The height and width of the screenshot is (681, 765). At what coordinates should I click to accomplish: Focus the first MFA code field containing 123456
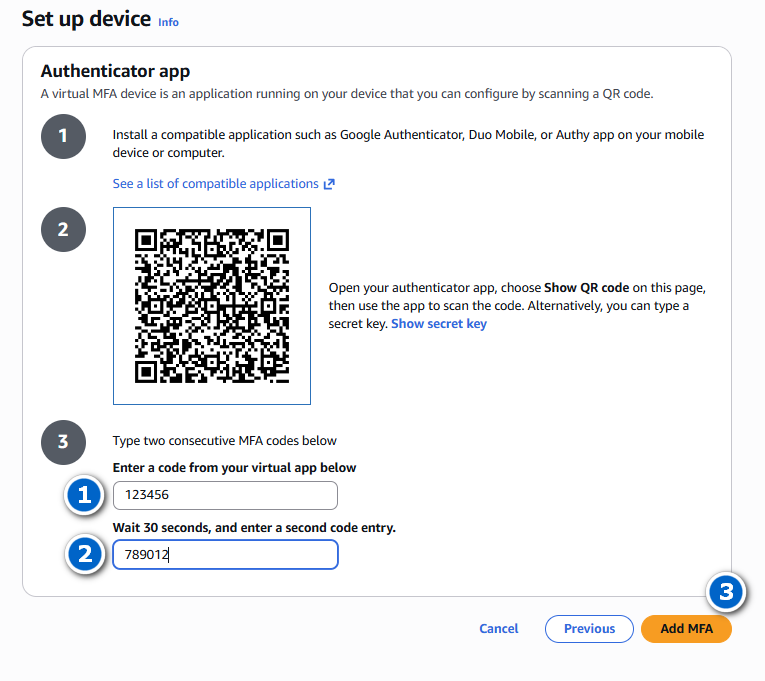click(x=225, y=496)
